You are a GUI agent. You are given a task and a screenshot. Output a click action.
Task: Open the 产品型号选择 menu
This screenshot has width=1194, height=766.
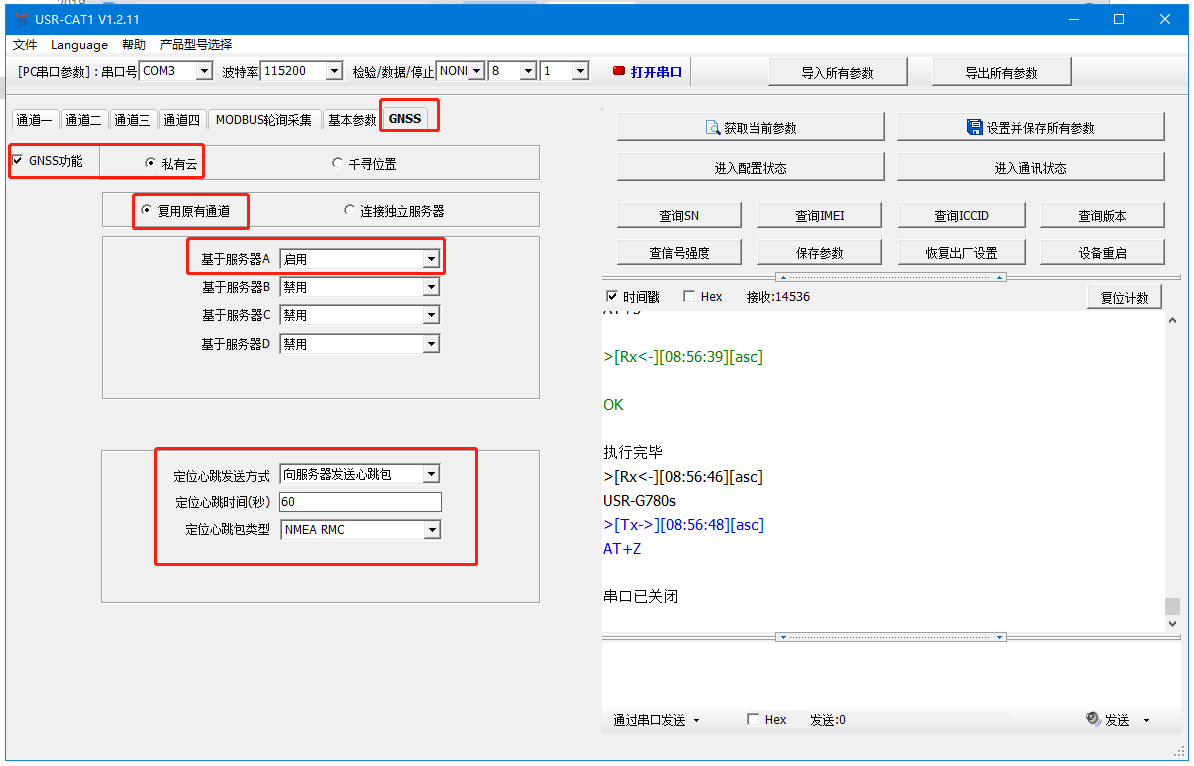point(196,45)
